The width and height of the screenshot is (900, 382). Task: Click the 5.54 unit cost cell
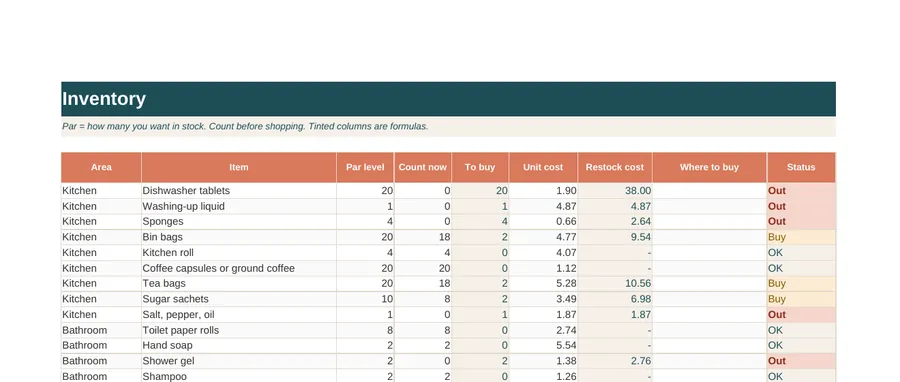click(543, 345)
